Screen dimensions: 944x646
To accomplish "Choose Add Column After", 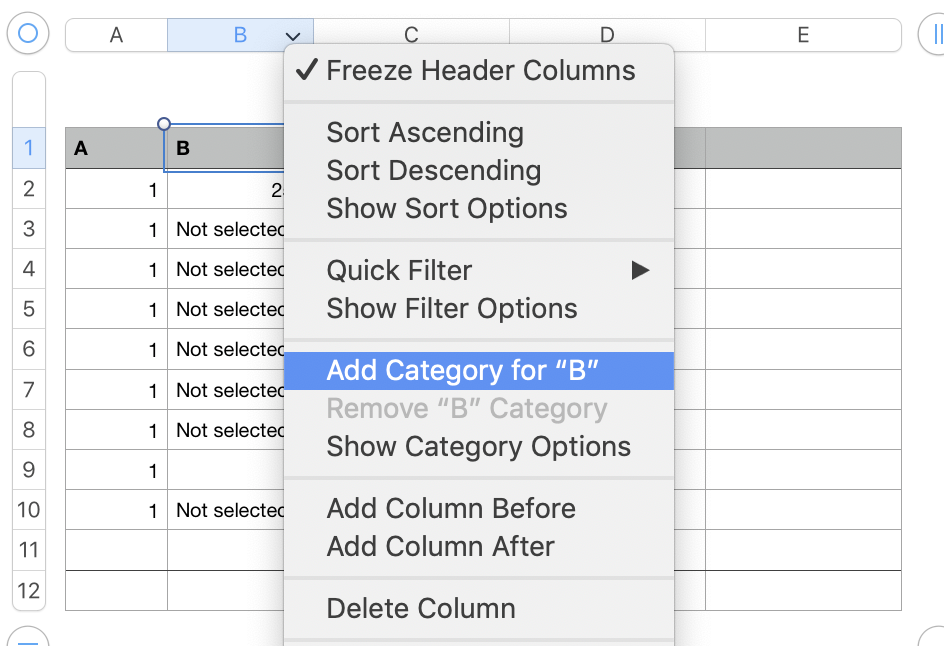I will click(x=440, y=547).
